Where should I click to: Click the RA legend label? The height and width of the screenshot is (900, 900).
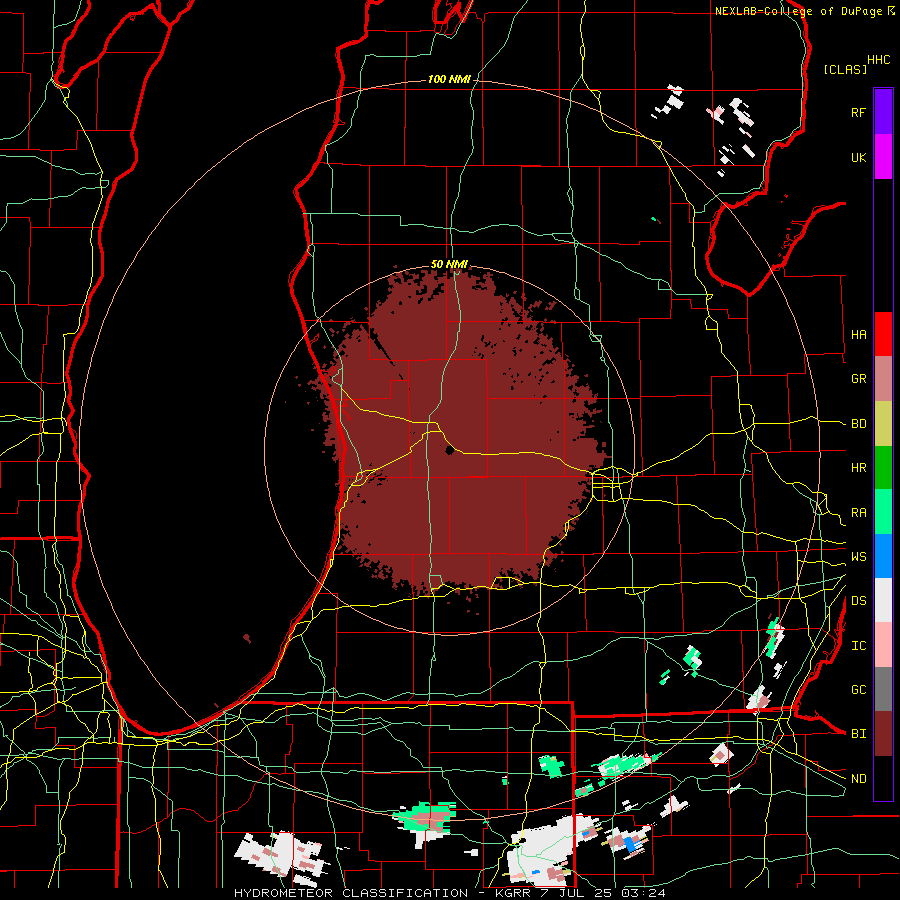858,513
